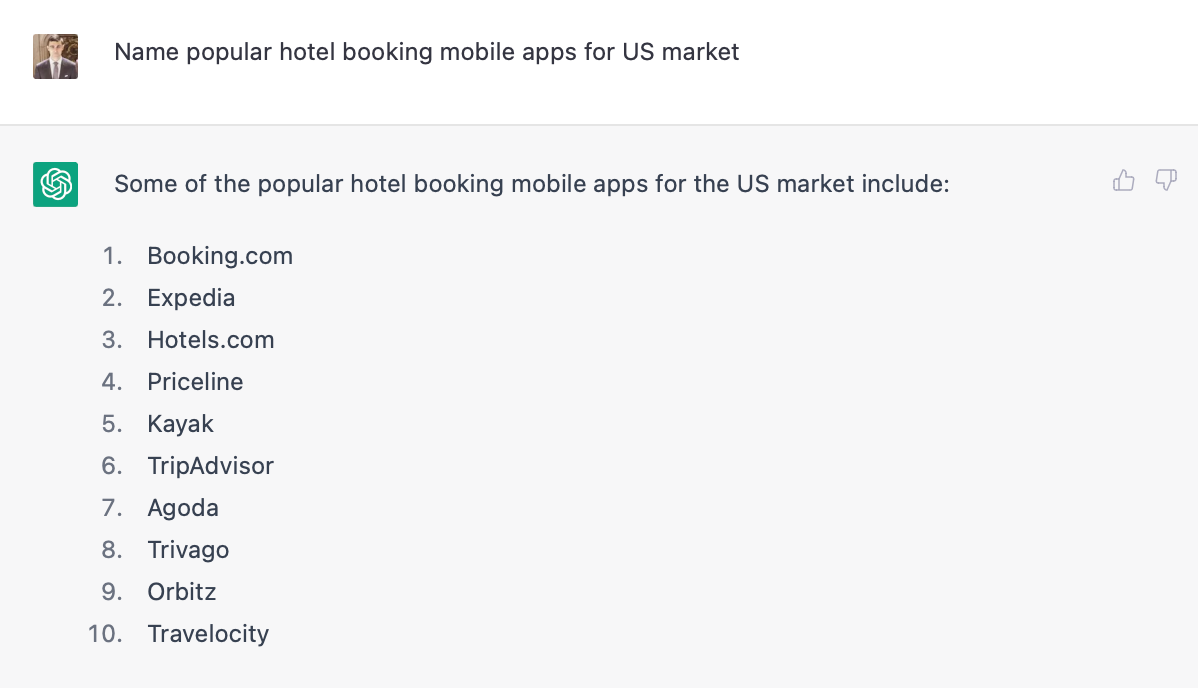The height and width of the screenshot is (688, 1198).
Task: Click TripAdvisor in the numbered list
Action: 210,466
